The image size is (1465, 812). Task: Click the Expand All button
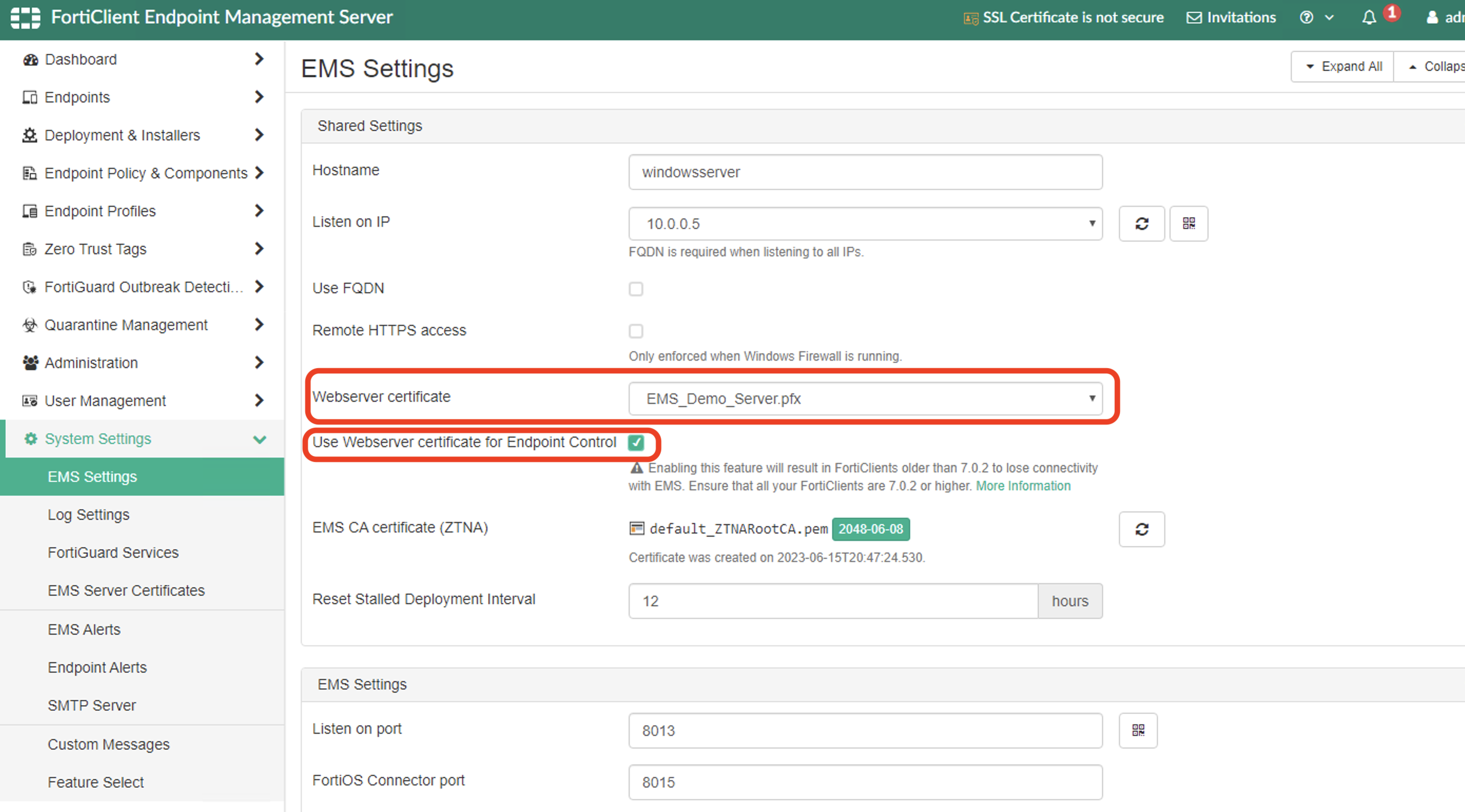(1343, 66)
